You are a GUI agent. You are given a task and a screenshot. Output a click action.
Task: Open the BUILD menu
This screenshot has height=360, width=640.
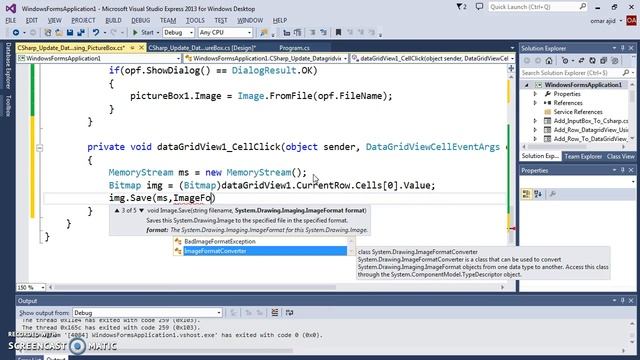113,20
